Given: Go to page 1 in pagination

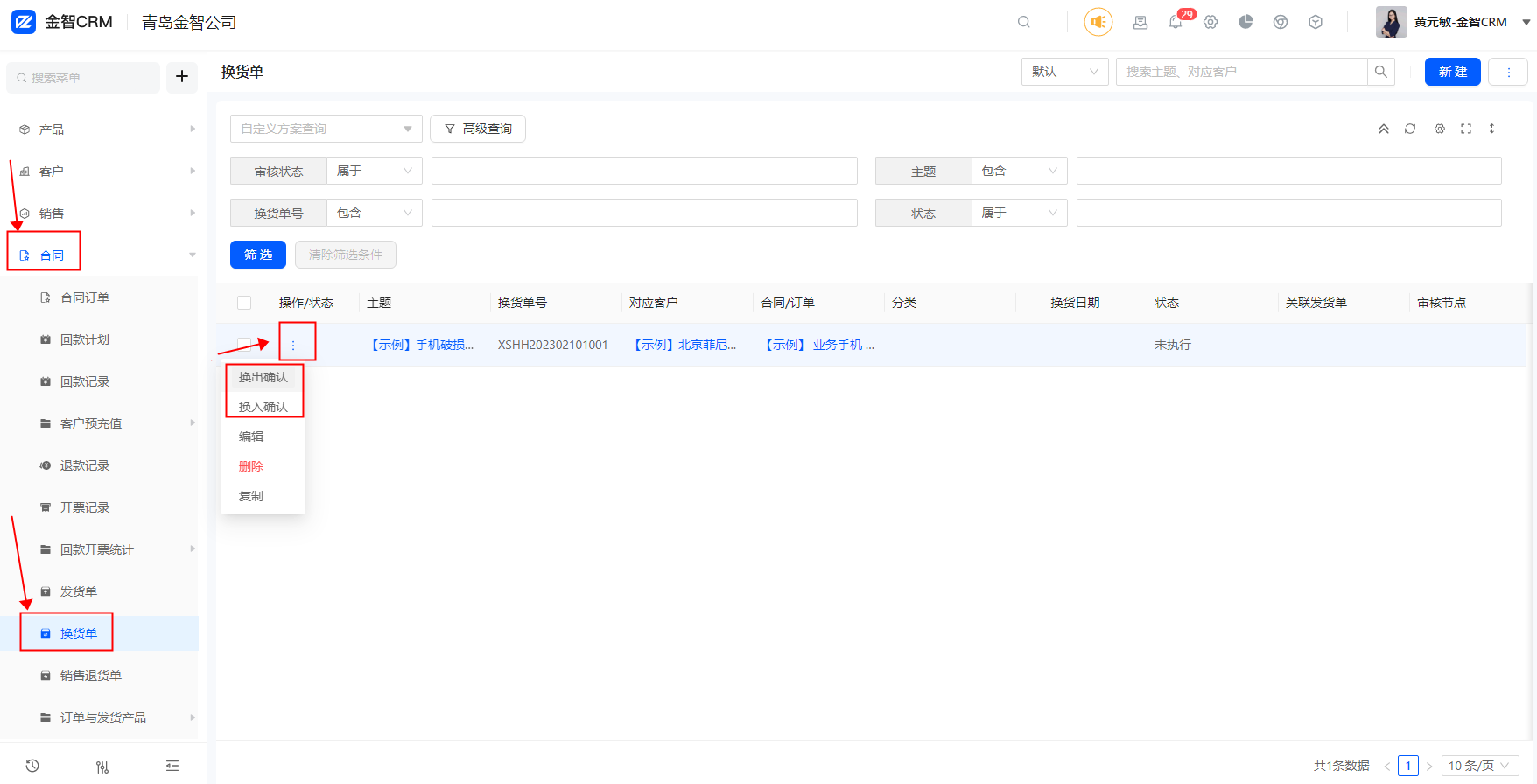Looking at the screenshot, I should tap(1408, 766).
